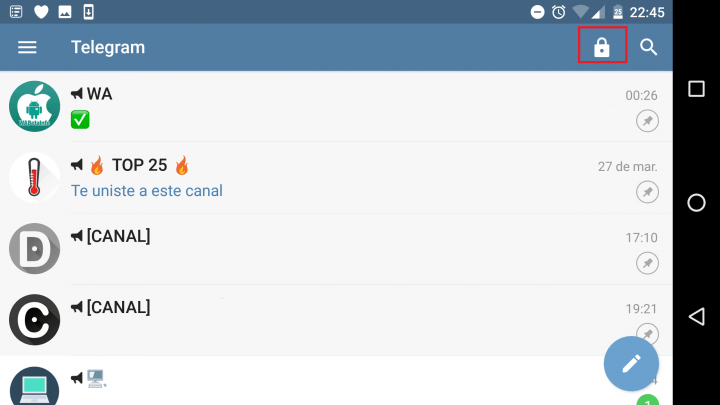Tap the 'Te uniste a este canal' text

tap(146, 191)
